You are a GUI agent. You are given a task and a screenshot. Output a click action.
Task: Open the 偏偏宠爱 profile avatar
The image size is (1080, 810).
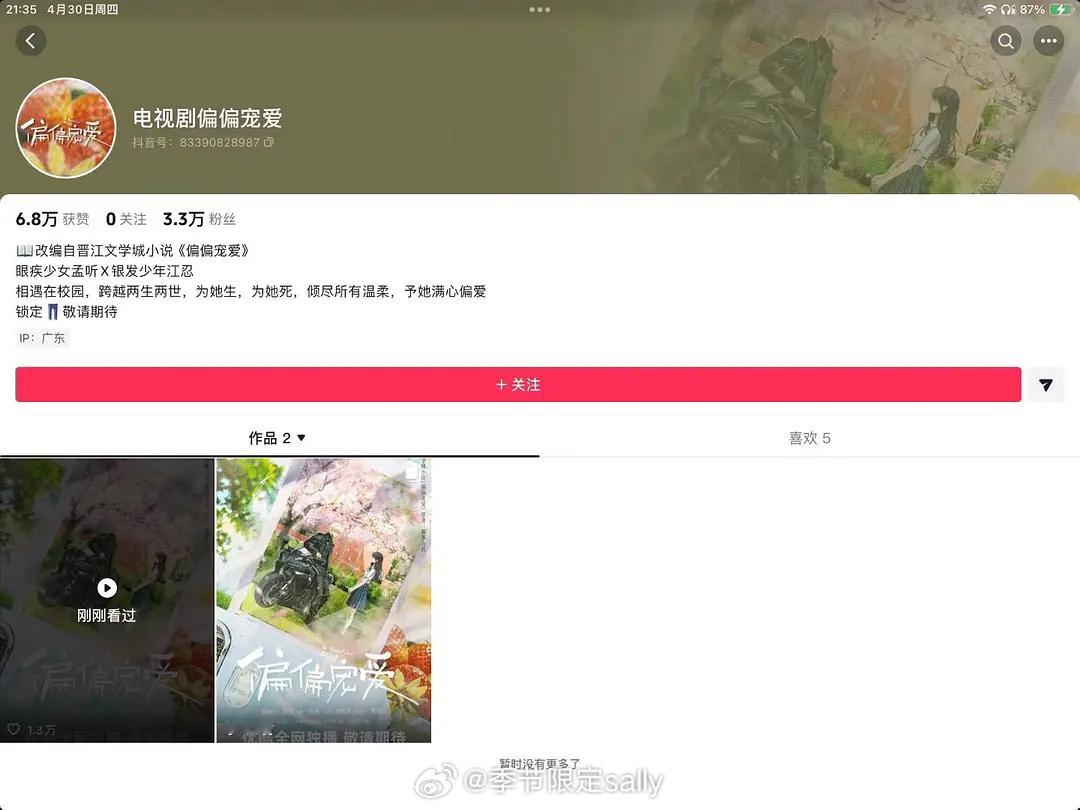(65, 127)
